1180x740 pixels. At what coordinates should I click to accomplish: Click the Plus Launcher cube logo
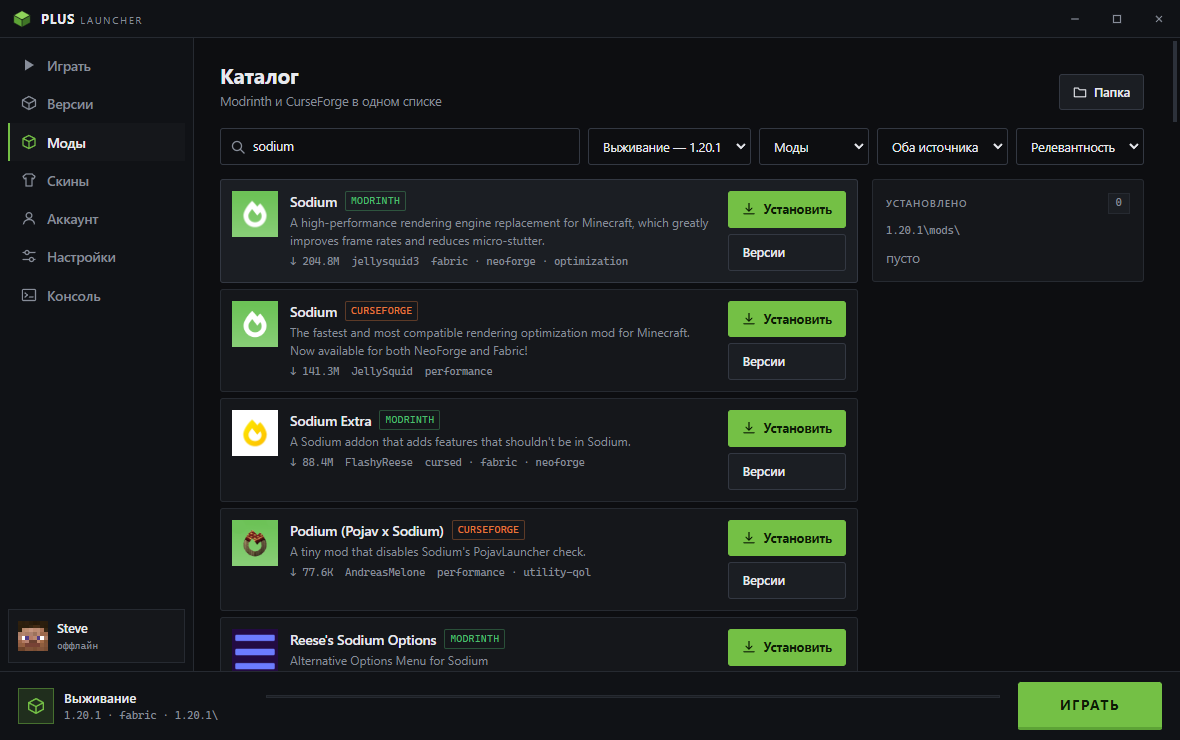point(22,19)
